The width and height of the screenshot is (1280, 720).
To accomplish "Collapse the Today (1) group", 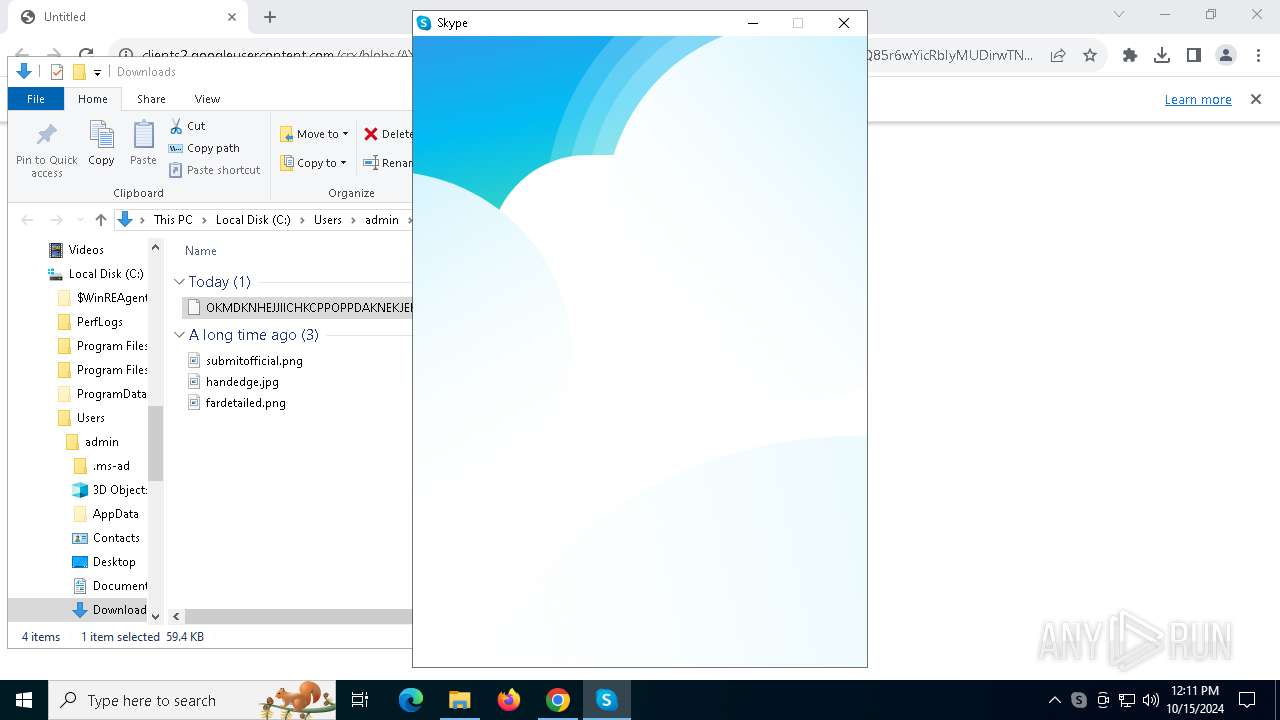I will [x=179, y=282].
